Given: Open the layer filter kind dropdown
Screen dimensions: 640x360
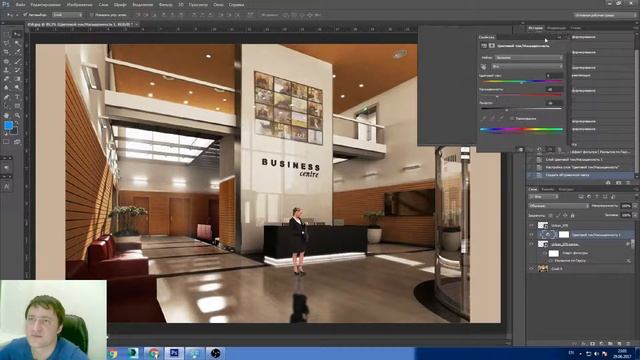Looking at the screenshot, I should coord(543,197).
